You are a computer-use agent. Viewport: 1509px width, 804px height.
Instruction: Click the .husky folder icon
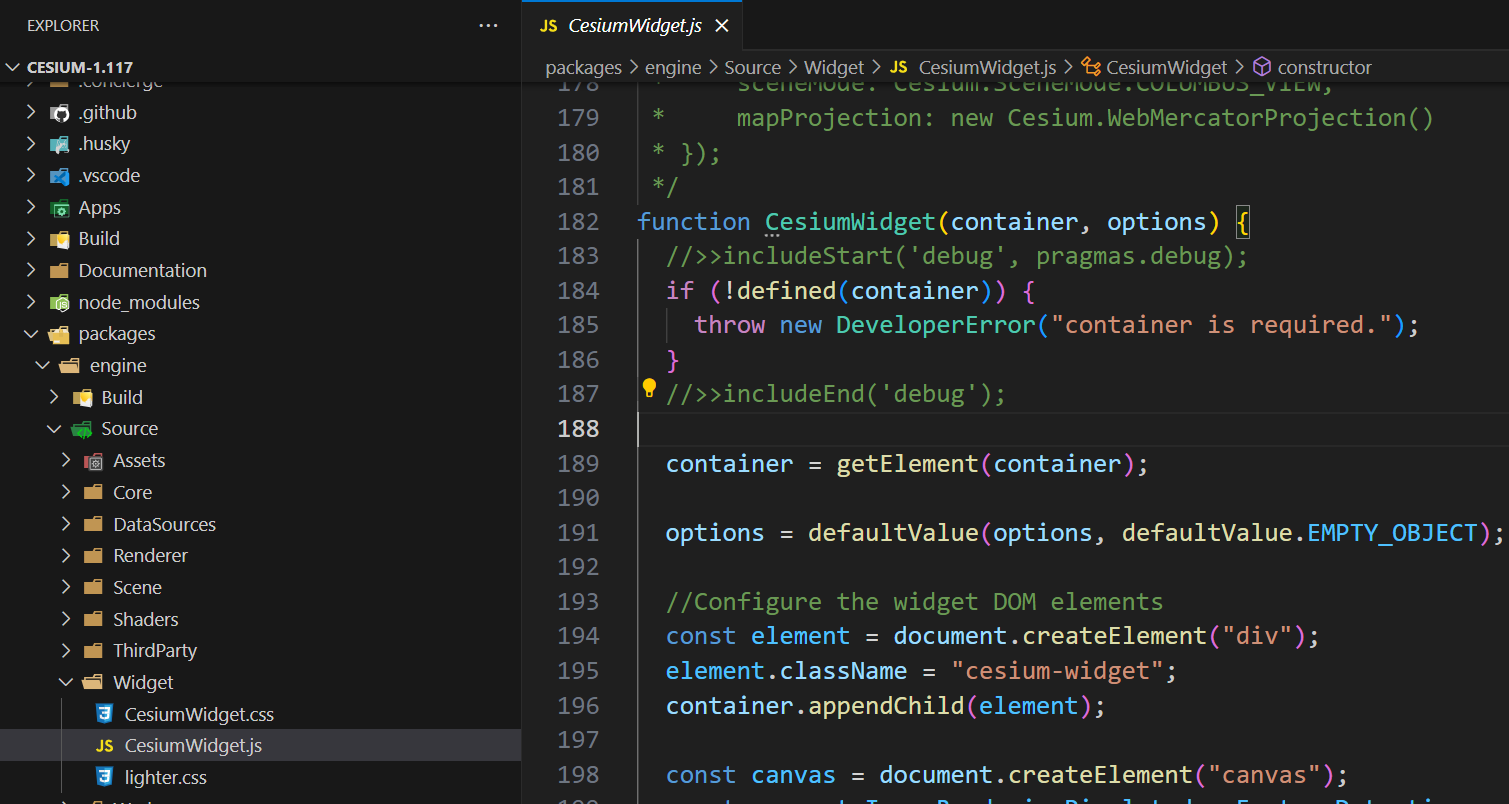(60, 144)
